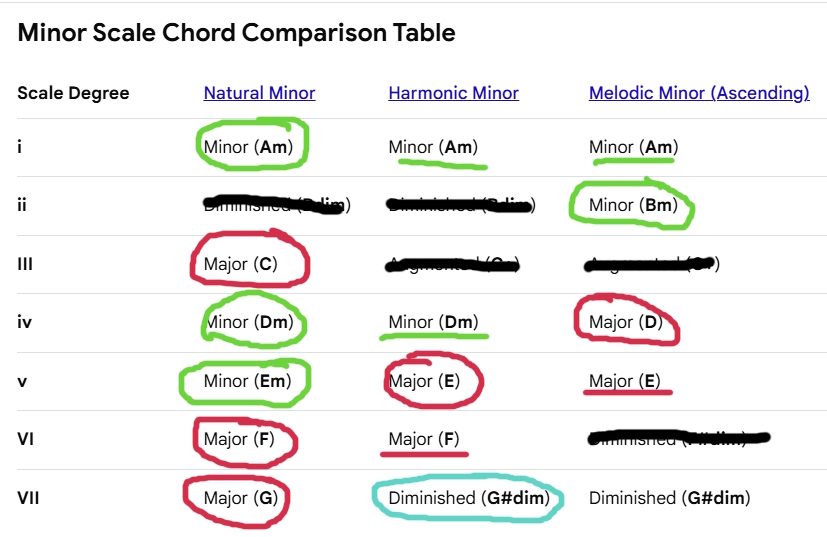This screenshot has width=827, height=537.
Task: Select the Major (F) cell under Natural Minor
Action: pos(240,439)
